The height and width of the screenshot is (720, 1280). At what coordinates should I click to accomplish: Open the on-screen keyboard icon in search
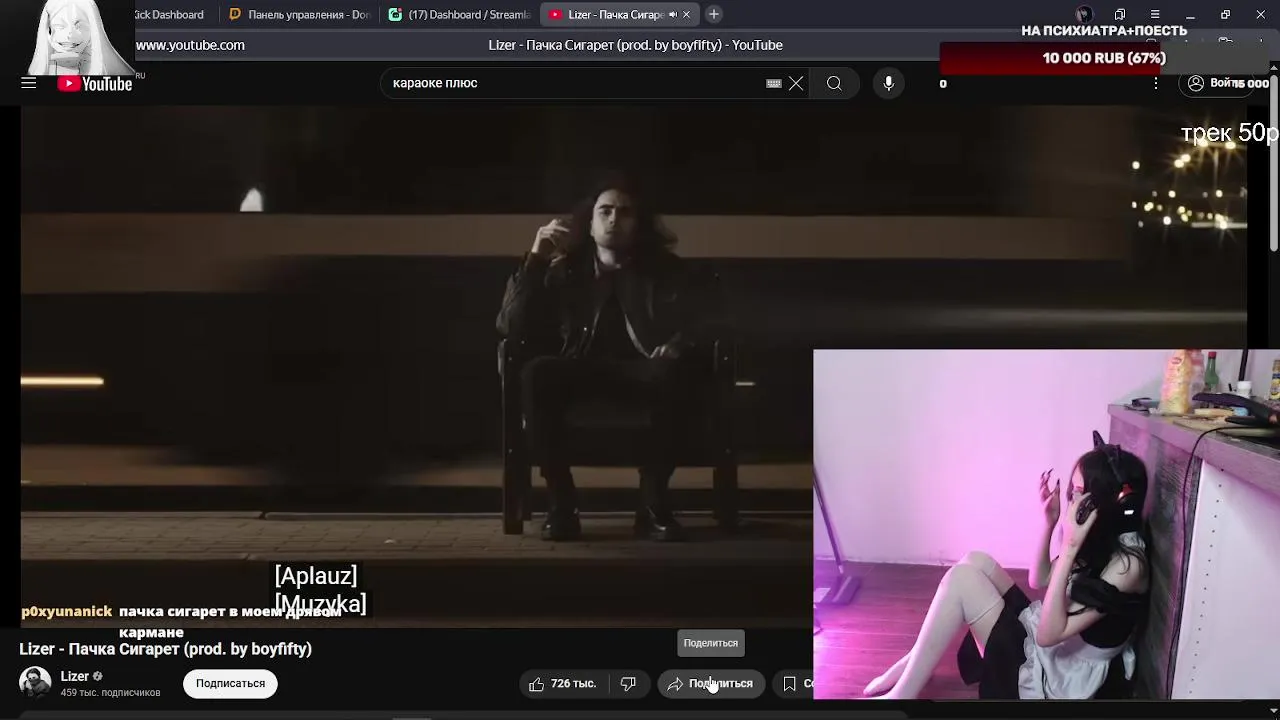pos(774,84)
